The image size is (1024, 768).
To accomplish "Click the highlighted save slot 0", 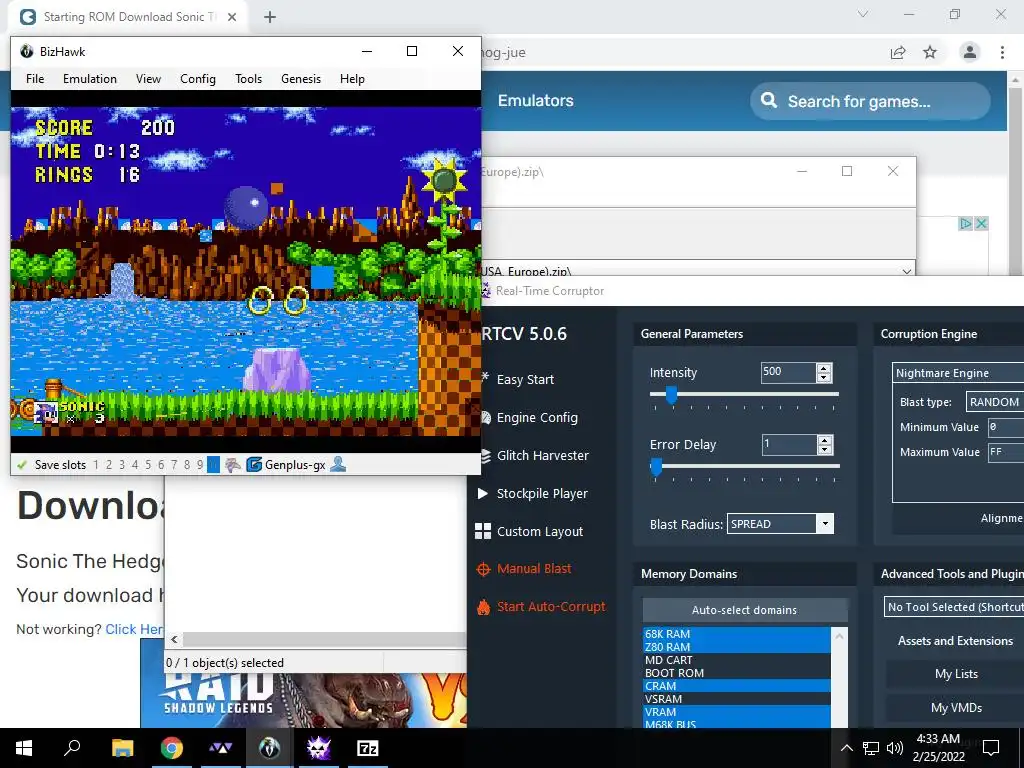I will pos(213,465).
